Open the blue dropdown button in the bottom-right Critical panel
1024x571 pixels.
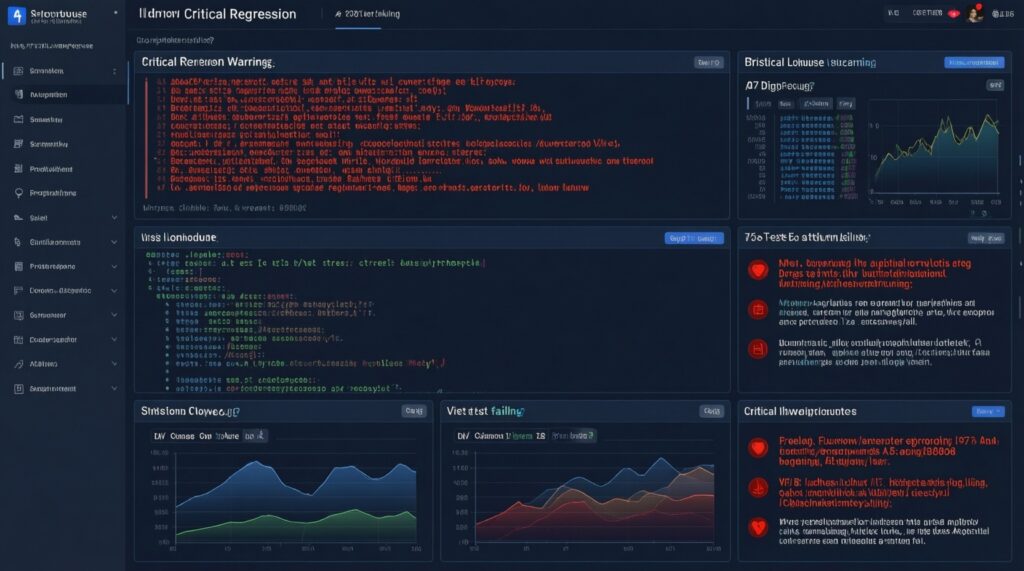(987, 412)
